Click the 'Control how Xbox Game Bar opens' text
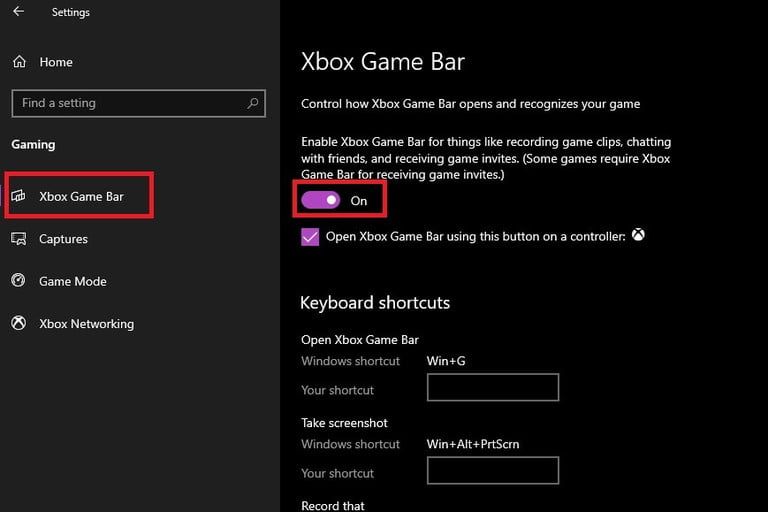The height and width of the screenshot is (512, 768). 471,104
